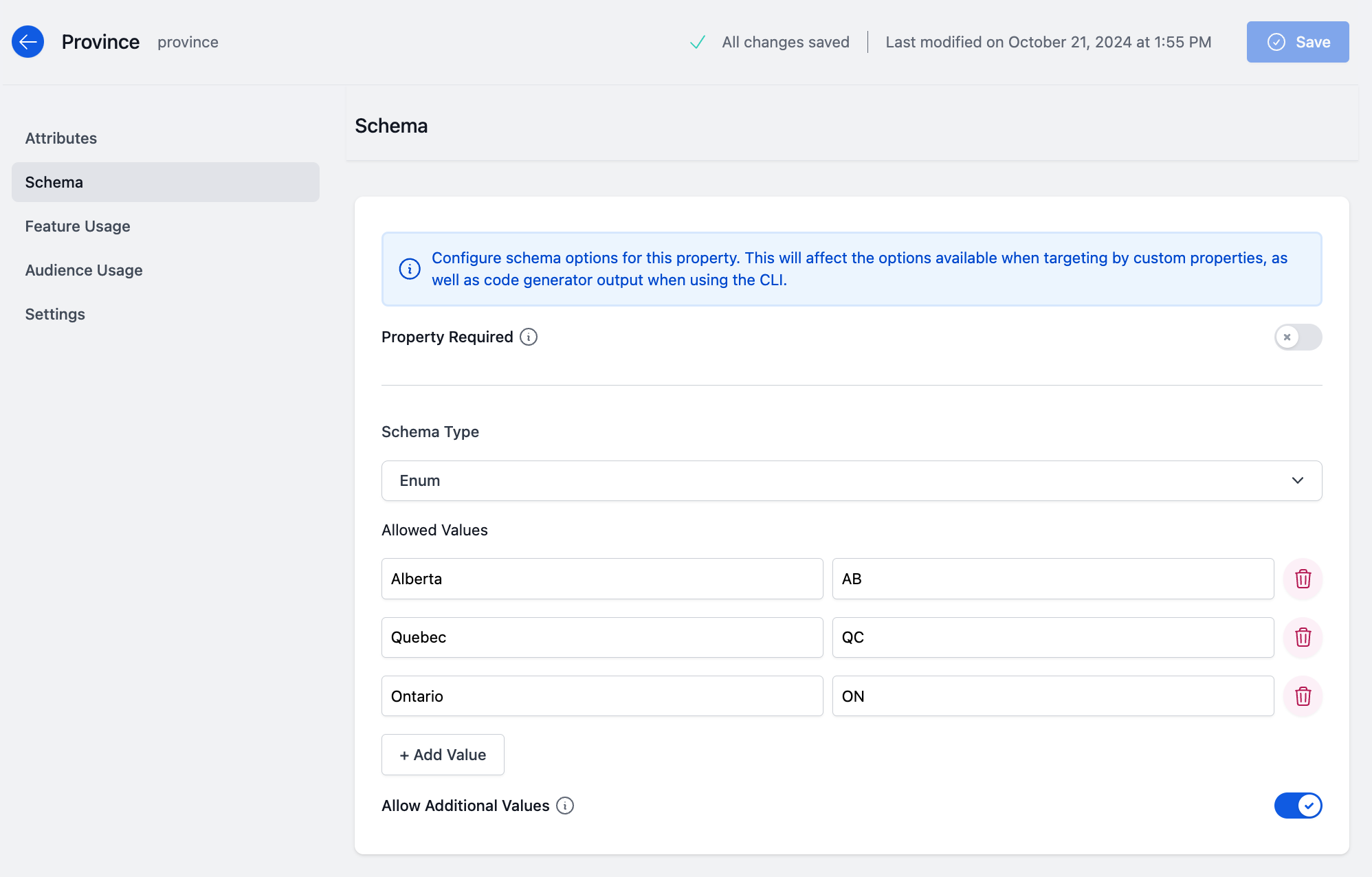
Task: Select the Schema sidebar item
Action: click(x=54, y=182)
